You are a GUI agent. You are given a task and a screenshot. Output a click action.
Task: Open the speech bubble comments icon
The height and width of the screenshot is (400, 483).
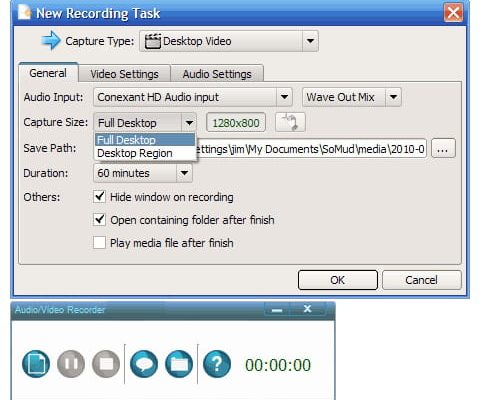click(x=144, y=364)
